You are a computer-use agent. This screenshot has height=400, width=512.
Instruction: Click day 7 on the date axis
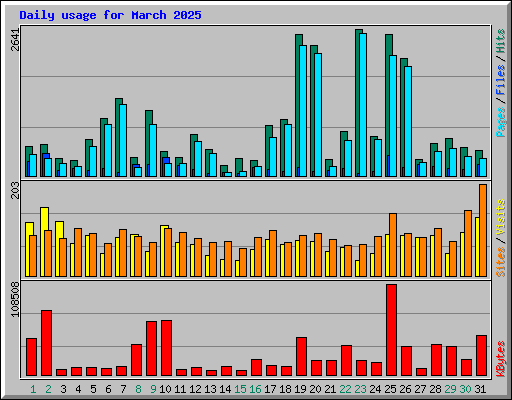pyautogui.click(x=123, y=389)
